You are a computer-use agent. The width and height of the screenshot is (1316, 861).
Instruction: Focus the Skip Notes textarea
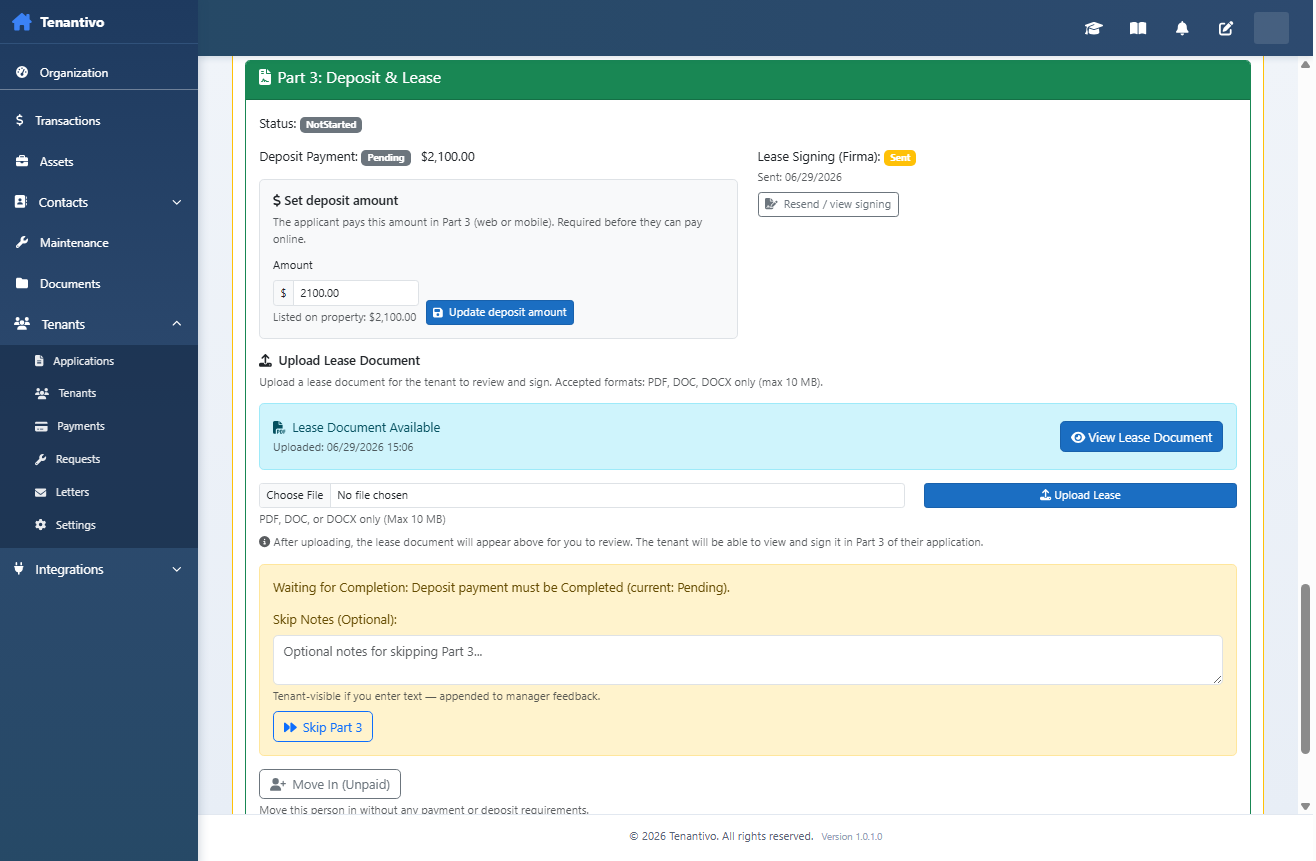[x=748, y=660]
